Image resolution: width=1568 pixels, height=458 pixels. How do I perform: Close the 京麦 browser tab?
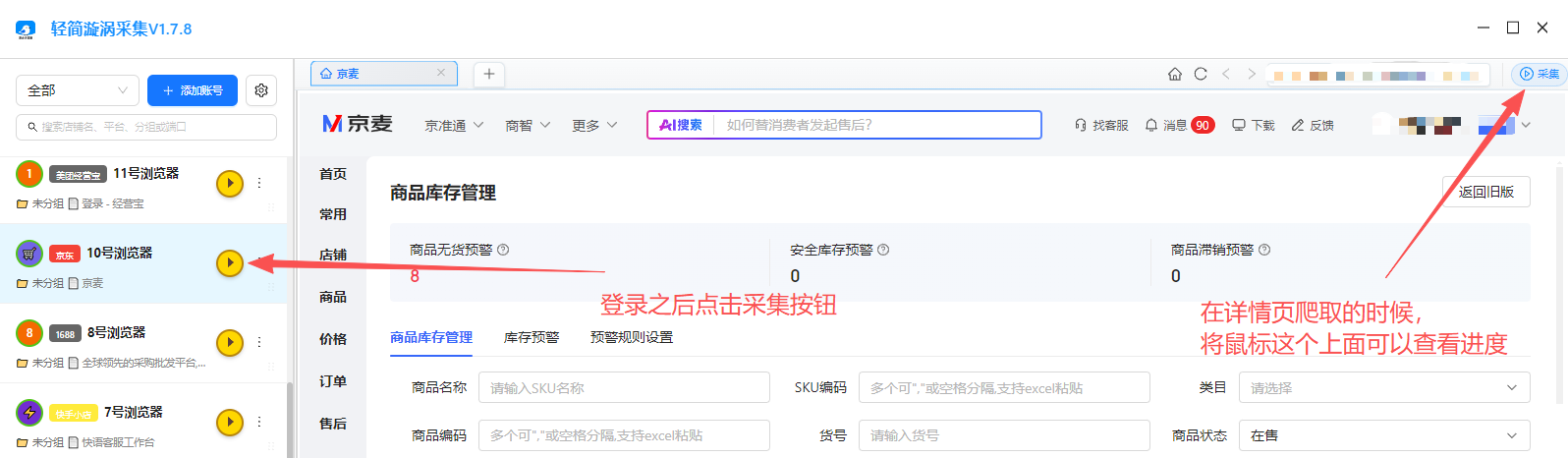[x=441, y=73]
